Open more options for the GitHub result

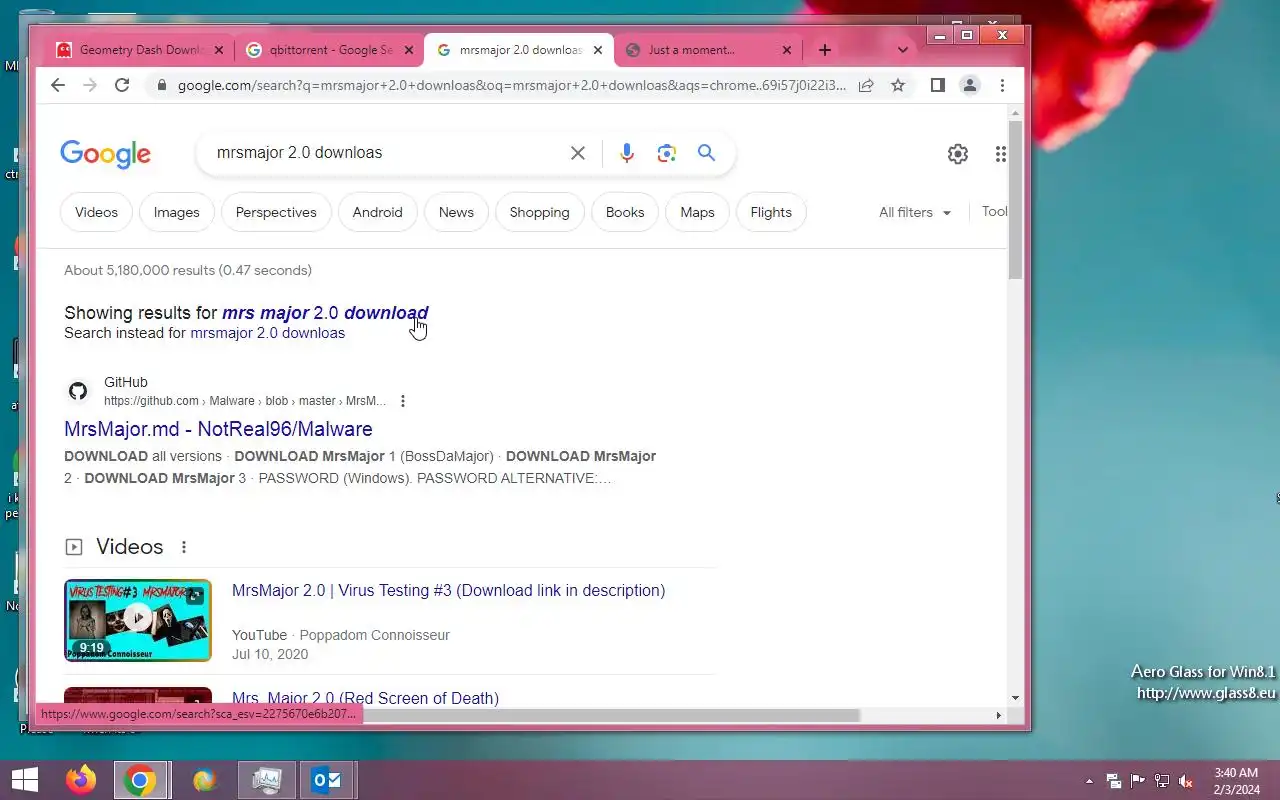403,401
